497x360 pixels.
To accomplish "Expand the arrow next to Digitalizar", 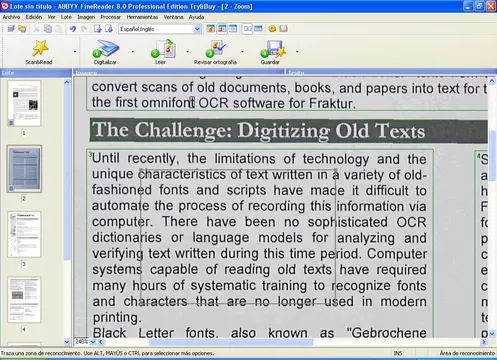I will tap(133, 52).
